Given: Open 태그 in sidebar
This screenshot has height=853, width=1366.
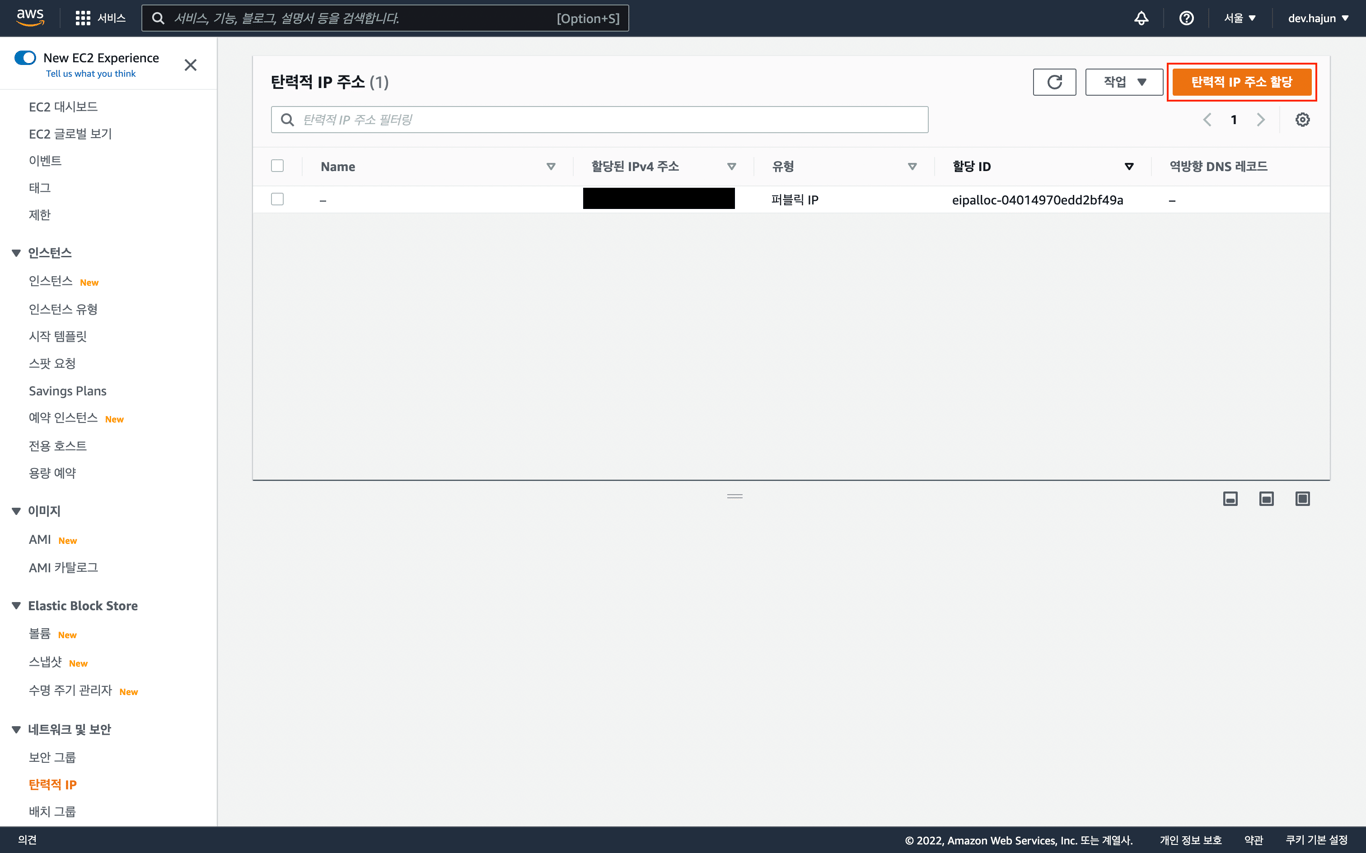Looking at the screenshot, I should (x=39, y=187).
